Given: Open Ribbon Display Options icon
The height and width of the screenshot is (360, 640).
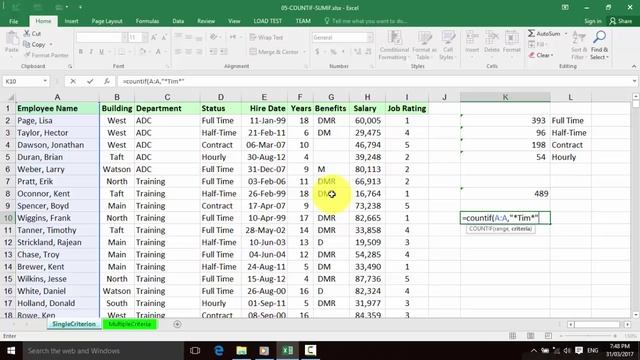Looking at the screenshot, I should click(x=565, y=7).
